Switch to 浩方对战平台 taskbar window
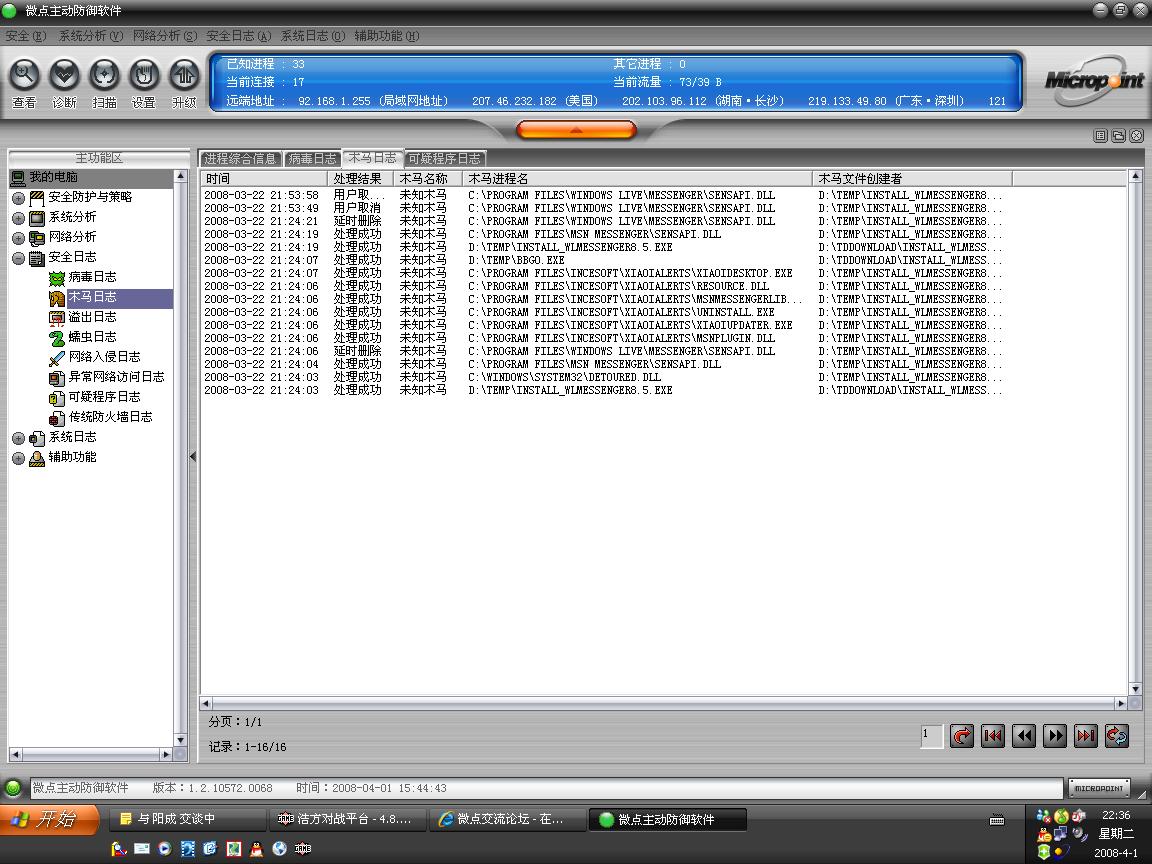 (x=347, y=819)
